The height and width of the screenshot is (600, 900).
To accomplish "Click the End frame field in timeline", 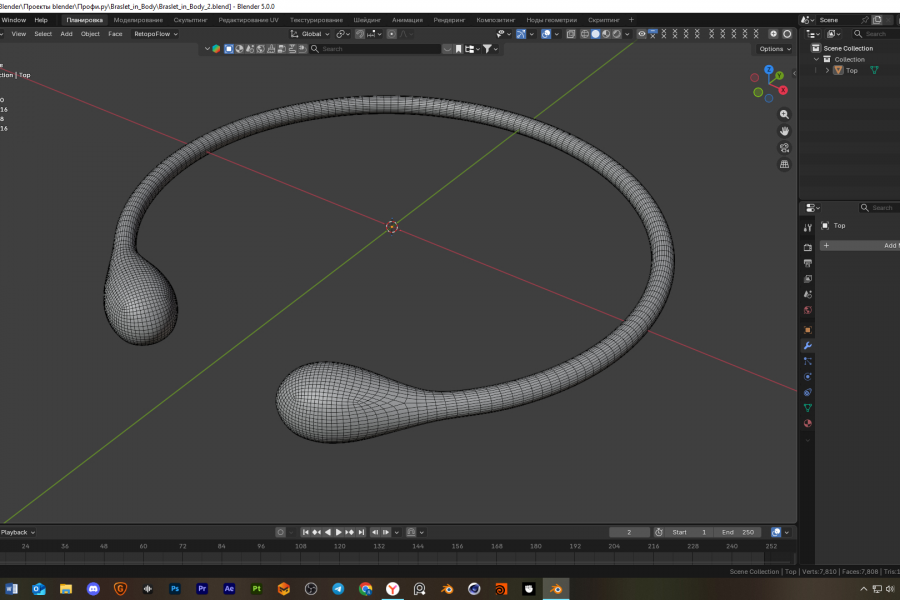I will pos(740,532).
